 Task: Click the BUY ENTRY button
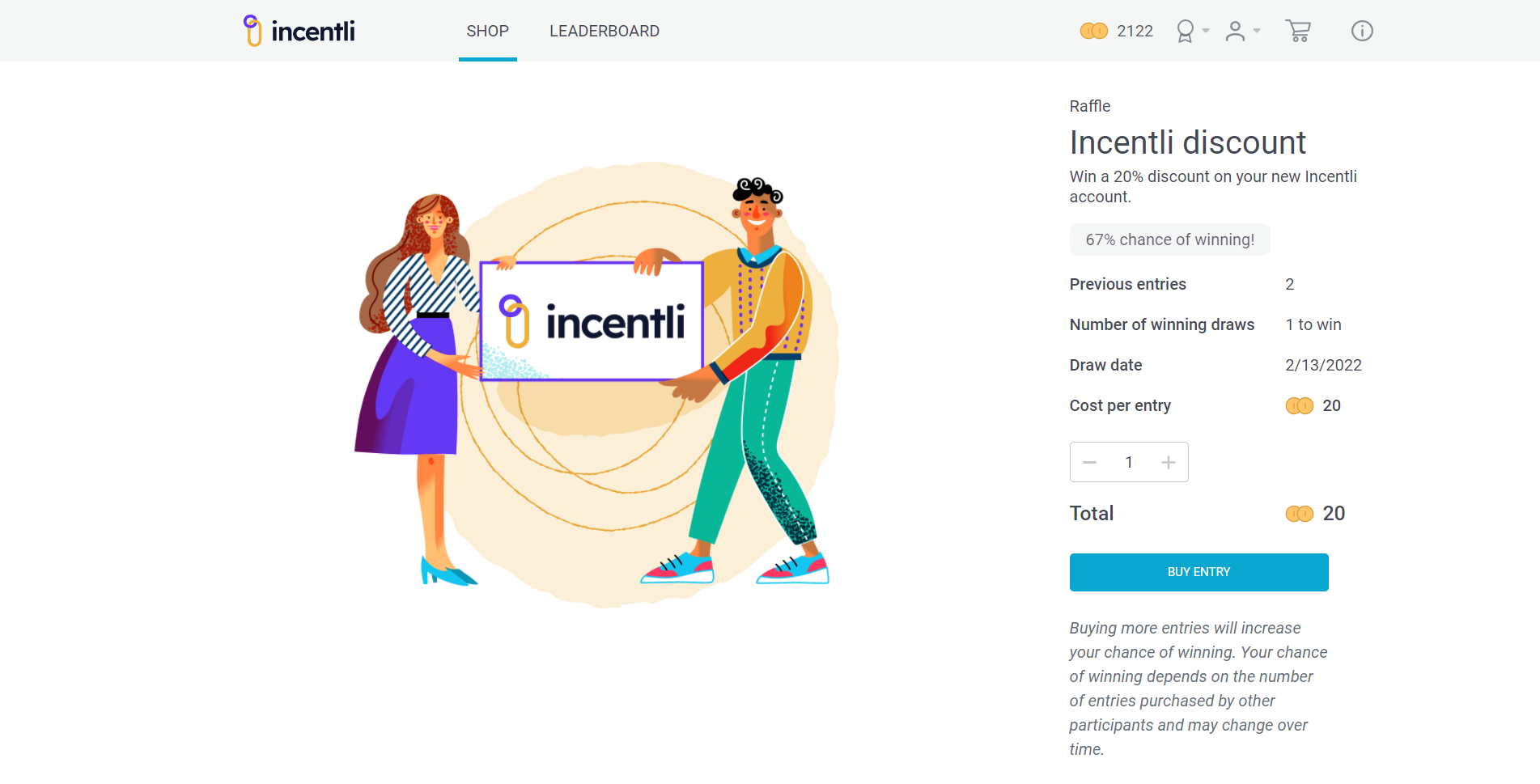1198,572
